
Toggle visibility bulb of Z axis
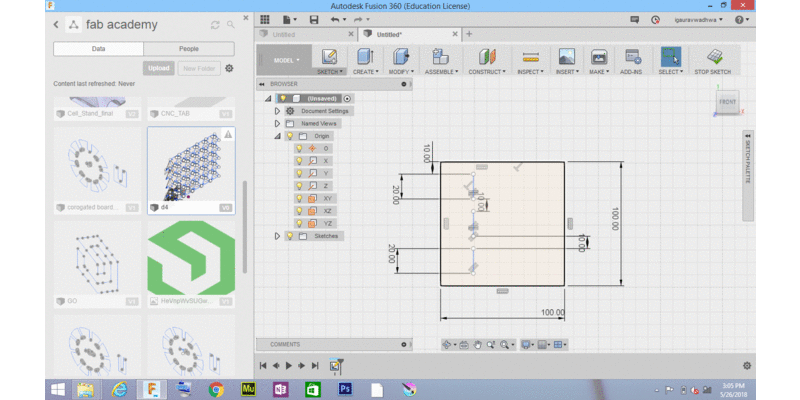coord(299,186)
